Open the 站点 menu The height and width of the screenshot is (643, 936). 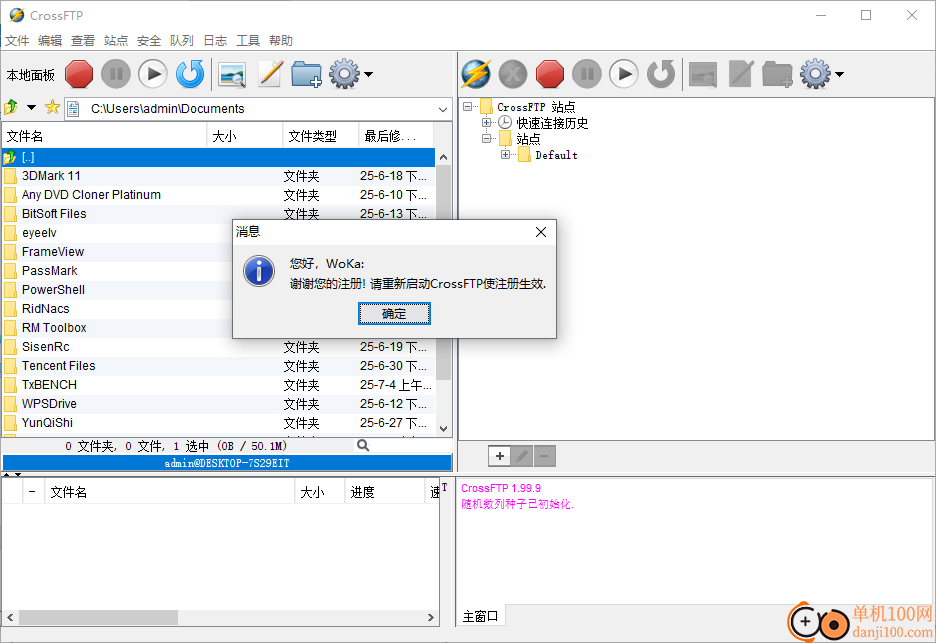[116, 41]
